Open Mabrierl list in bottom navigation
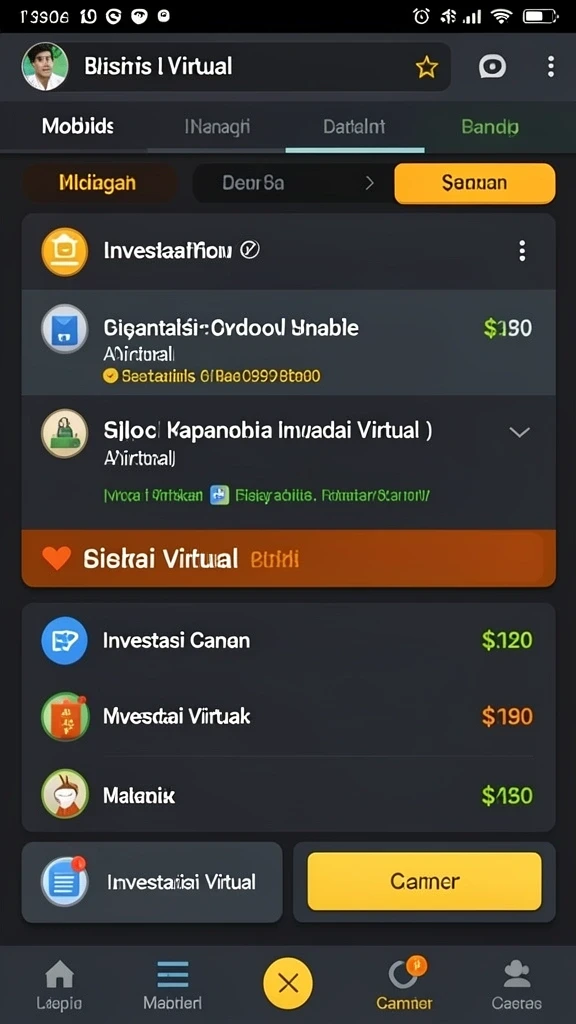This screenshot has width=576, height=1024. pos(172,985)
